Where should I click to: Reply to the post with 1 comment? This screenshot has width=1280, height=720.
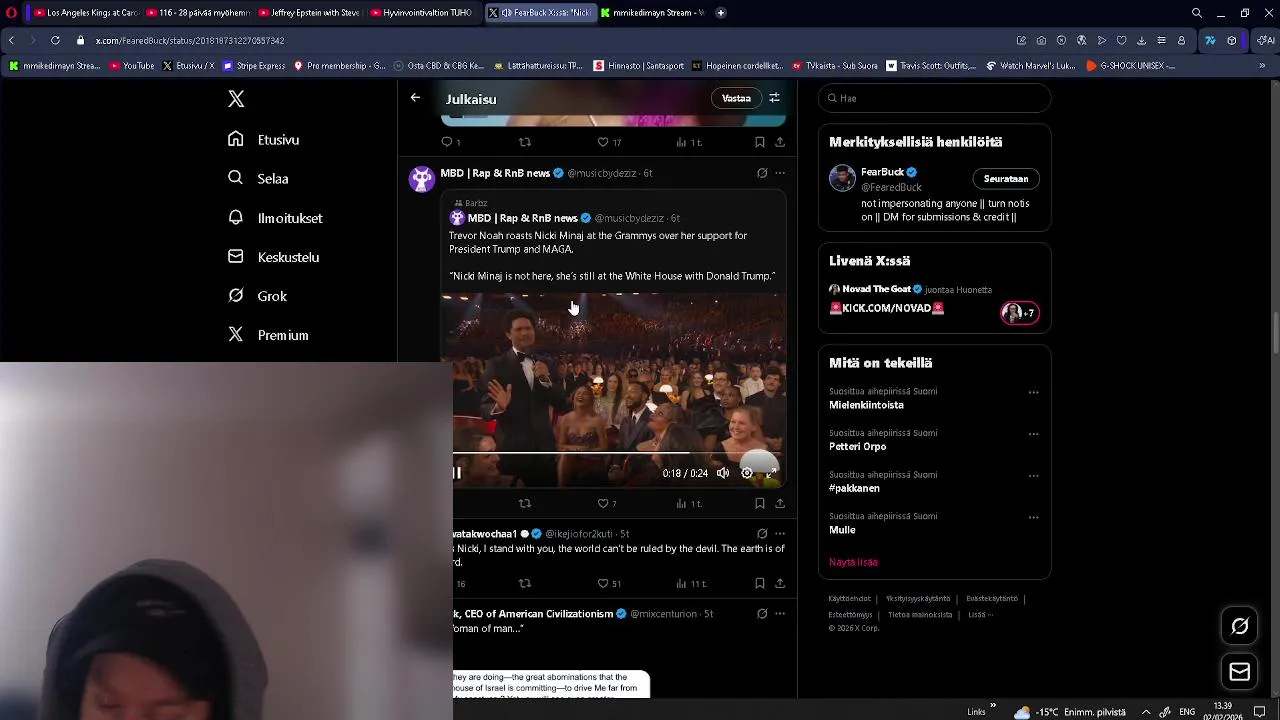click(451, 142)
